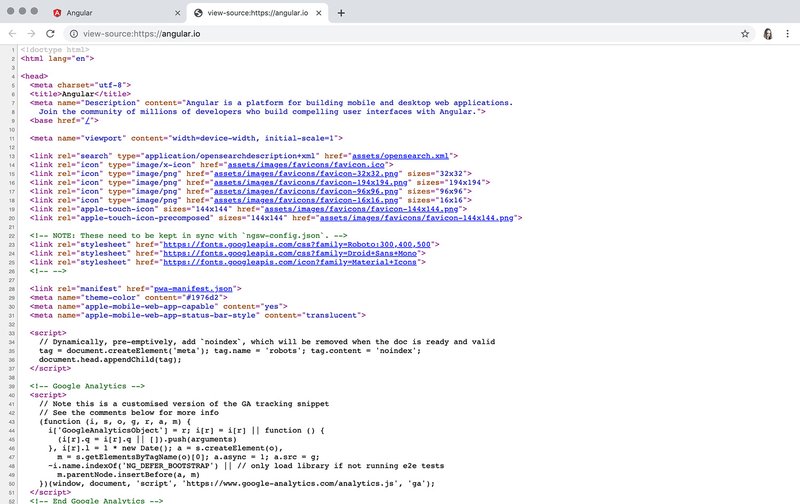Screen dimensions: 800x504
Task: Open the favicon.ico link
Action: [x=306, y=165]
